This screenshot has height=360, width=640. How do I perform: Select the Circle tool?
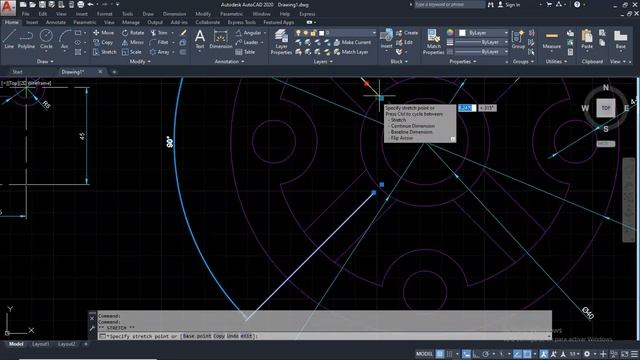[46, 39]
